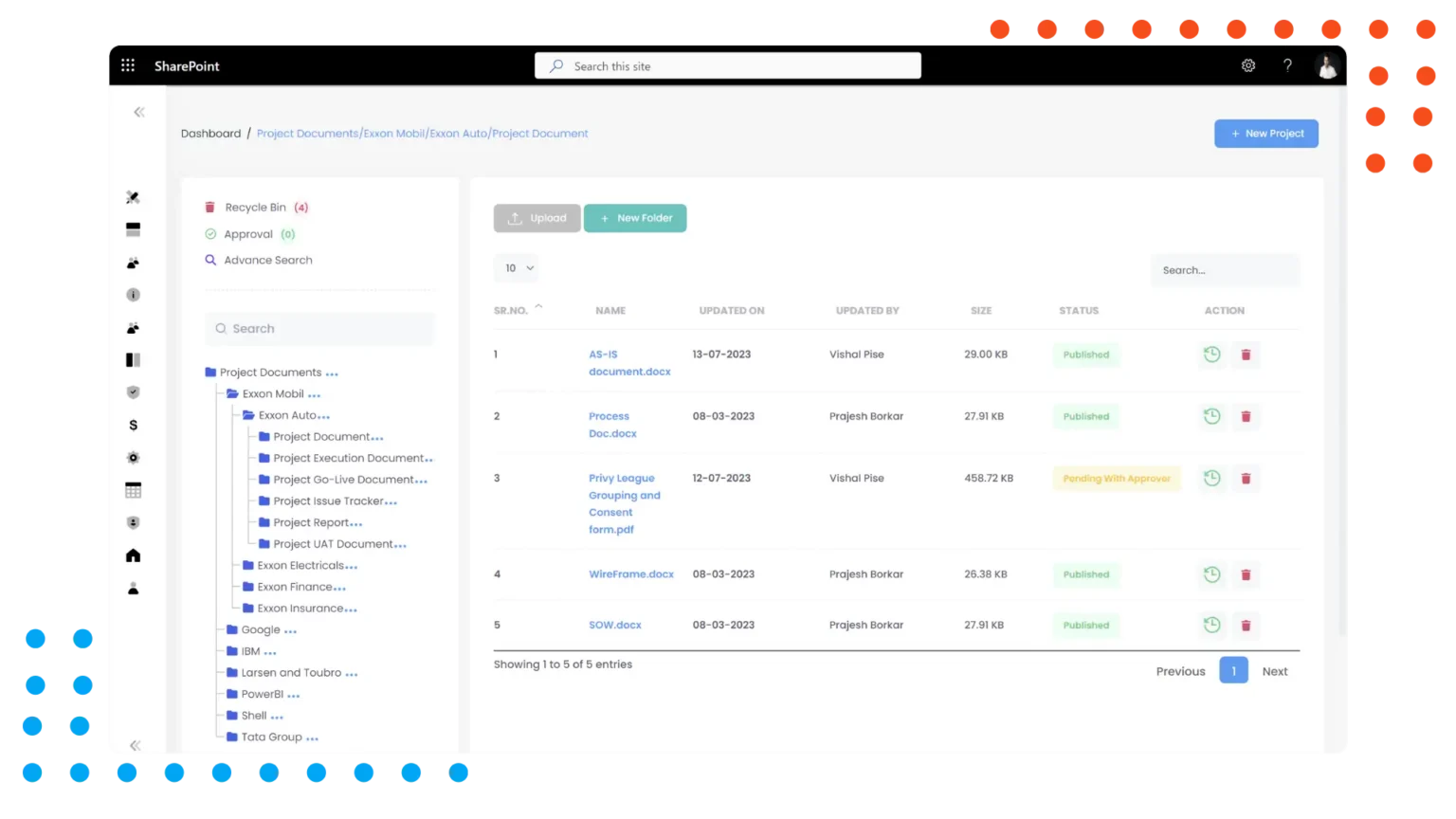The width and height of the screenshot is (1456, 819).
Task: Click the sidebar table grid icon
Action: point(133,490)
